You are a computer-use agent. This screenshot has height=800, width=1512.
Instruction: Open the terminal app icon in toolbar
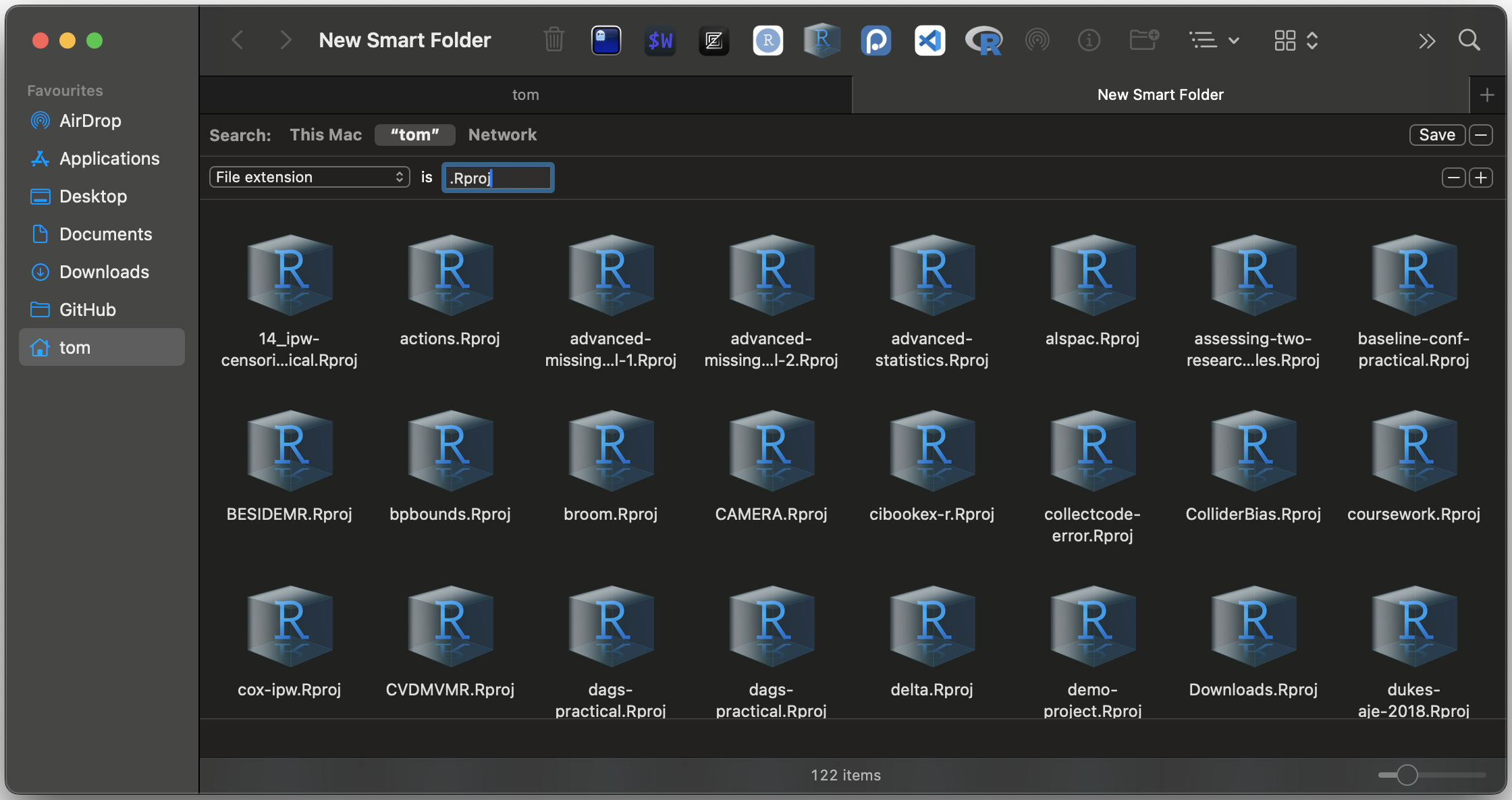[x=606, y=41]
